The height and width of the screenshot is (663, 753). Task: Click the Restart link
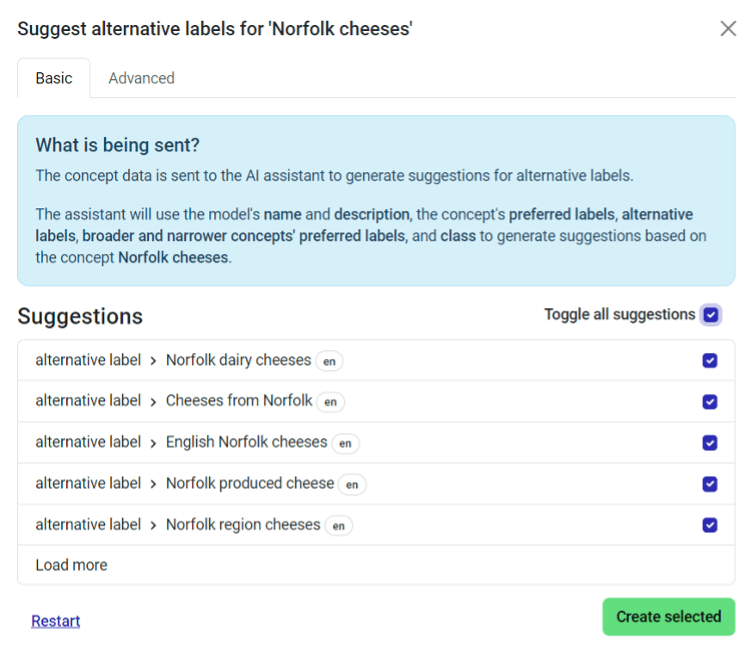pos(56,621)
